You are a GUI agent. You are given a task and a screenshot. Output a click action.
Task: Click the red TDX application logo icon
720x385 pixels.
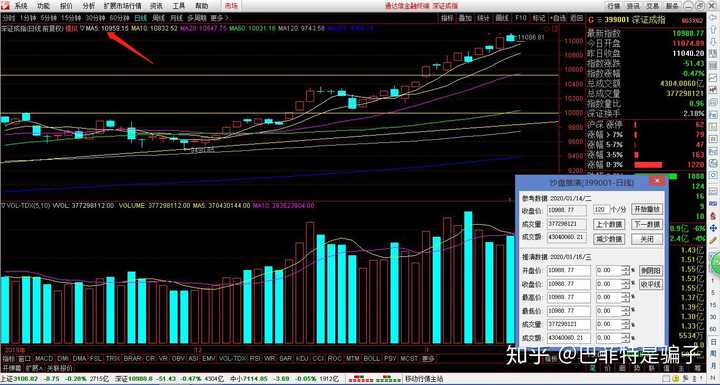6,6
